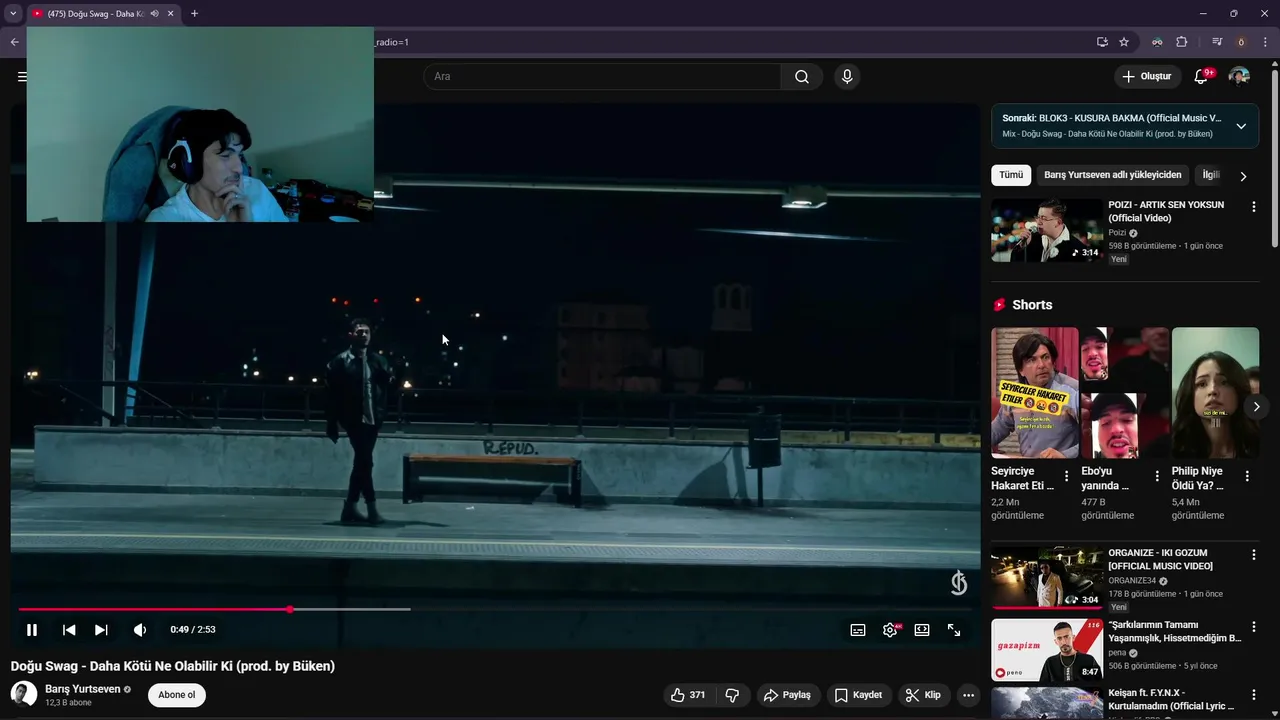Screen dimensions: 1280x720
Task: Switch to theater mode
Action: point(922,630)
